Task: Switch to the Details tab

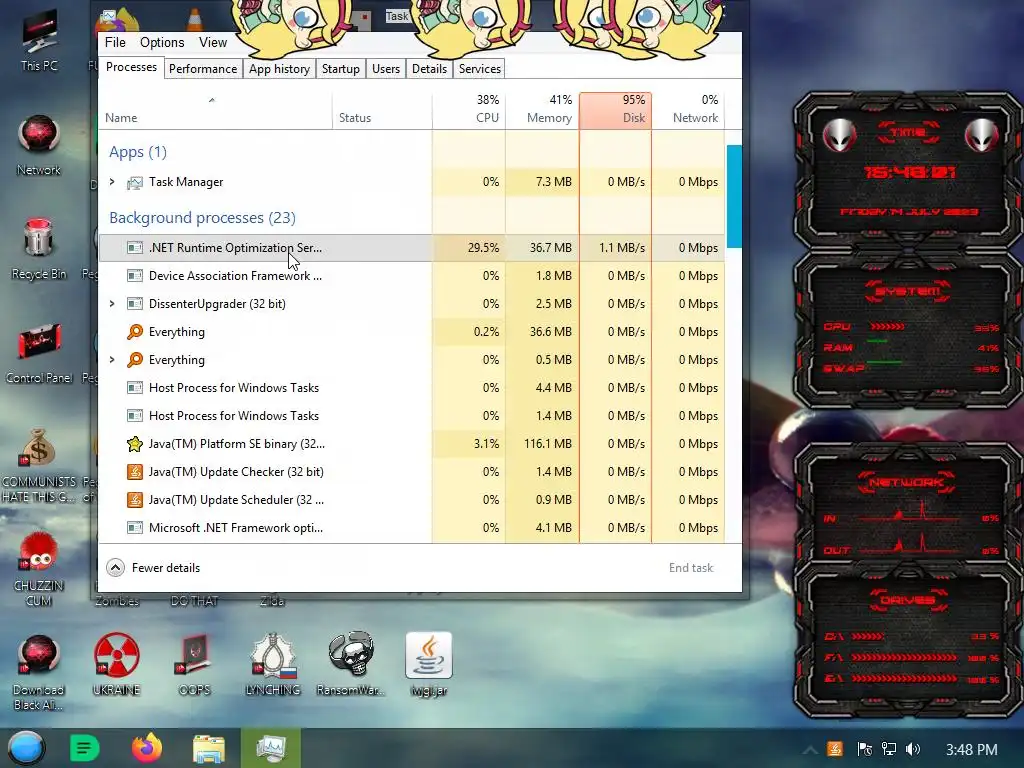Action: [x=430, y=69]
